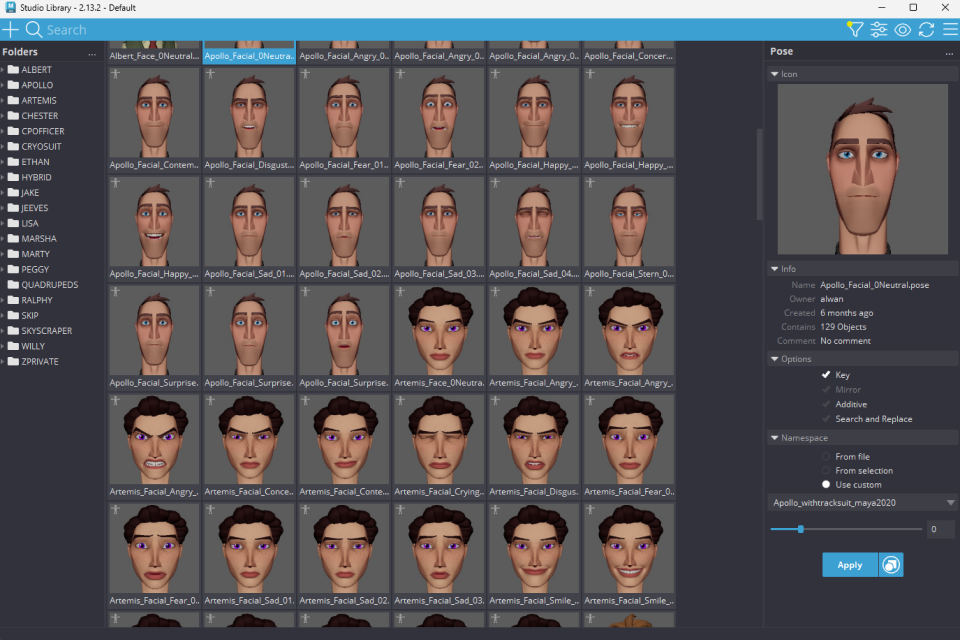Select the MARTY folder

(36, 254)
